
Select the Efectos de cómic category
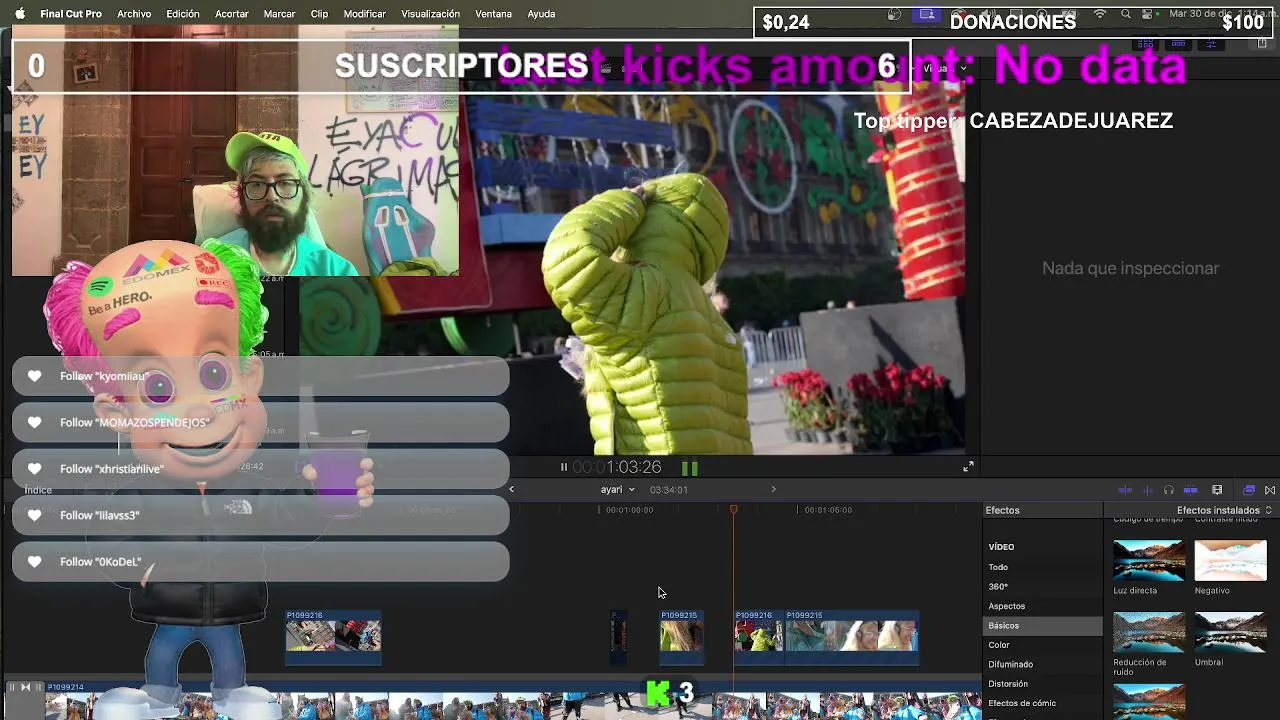coord(1022,703)
